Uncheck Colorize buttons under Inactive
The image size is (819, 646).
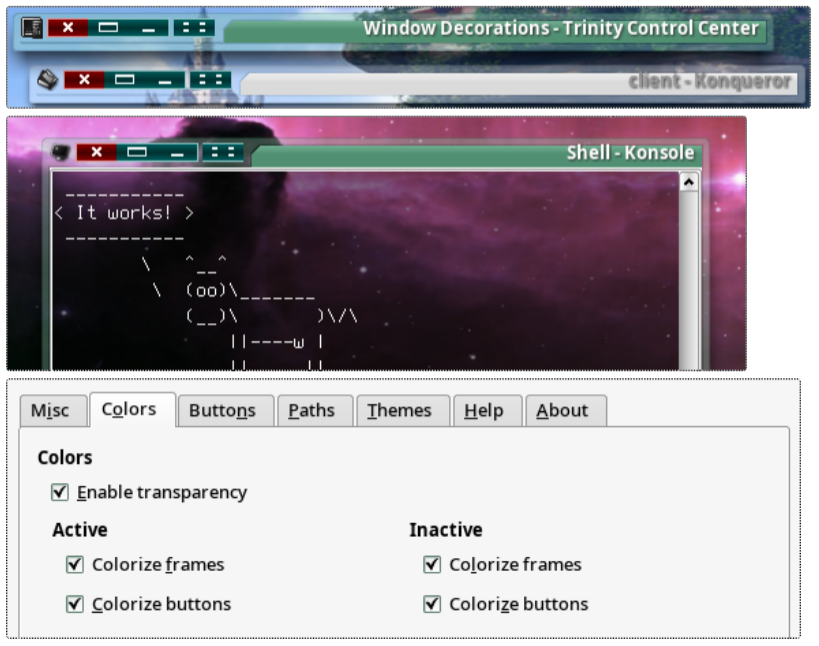(x=432, y=604)
